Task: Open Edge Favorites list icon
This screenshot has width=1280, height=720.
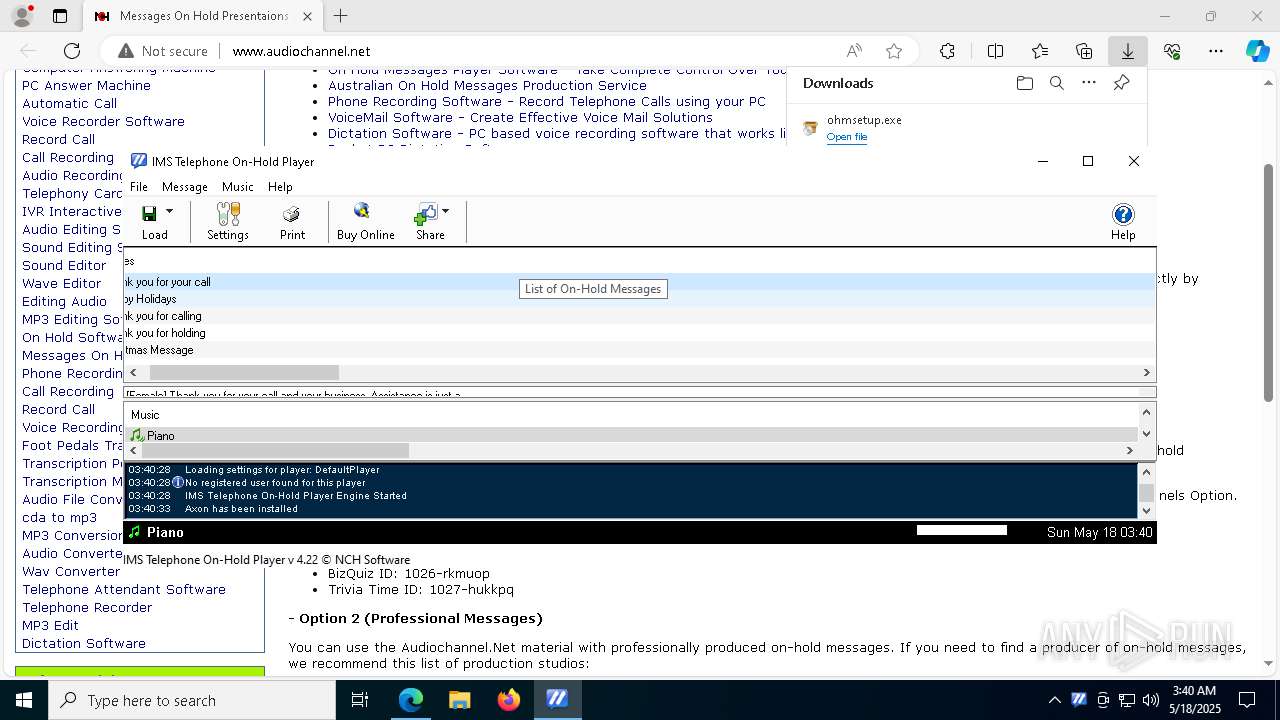Action: pos(1040,51)
